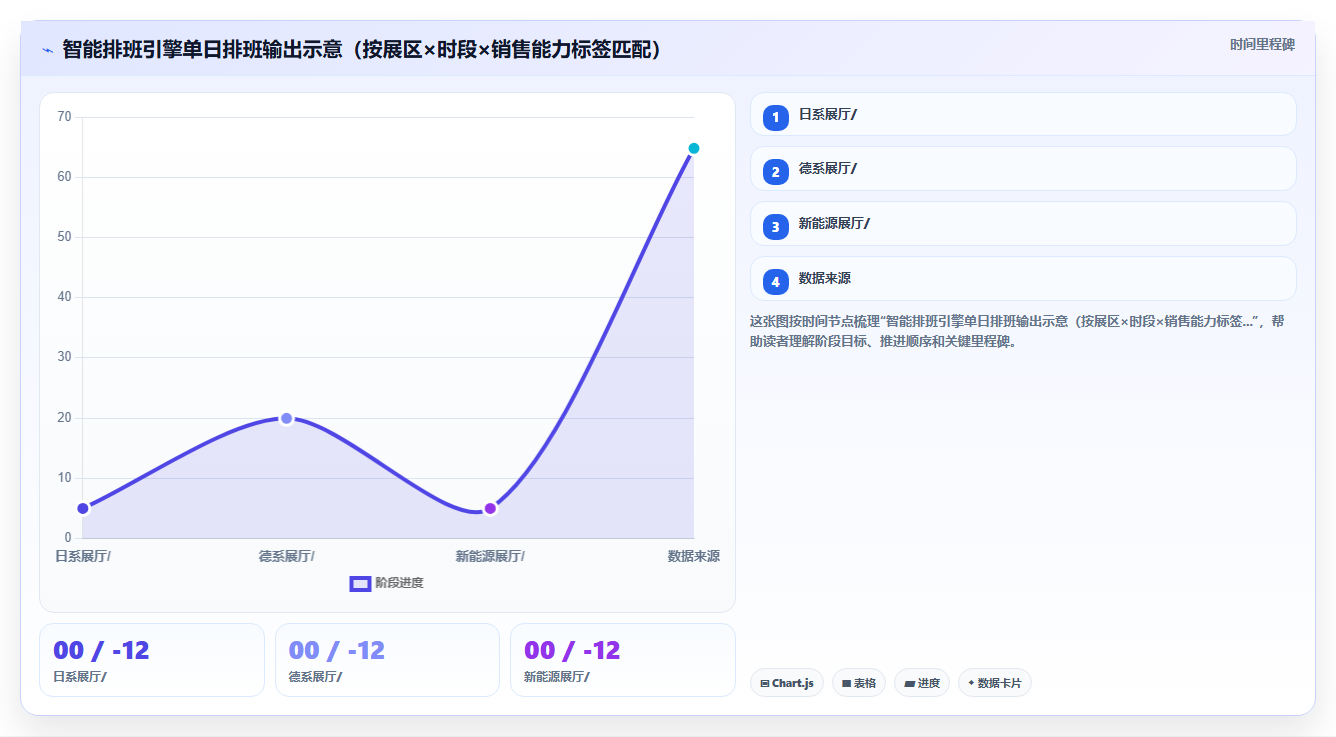This screenshot has width=1336, height=737.
Task: Click the 日系展厅/ stat card
Action: tap(152, 660)
